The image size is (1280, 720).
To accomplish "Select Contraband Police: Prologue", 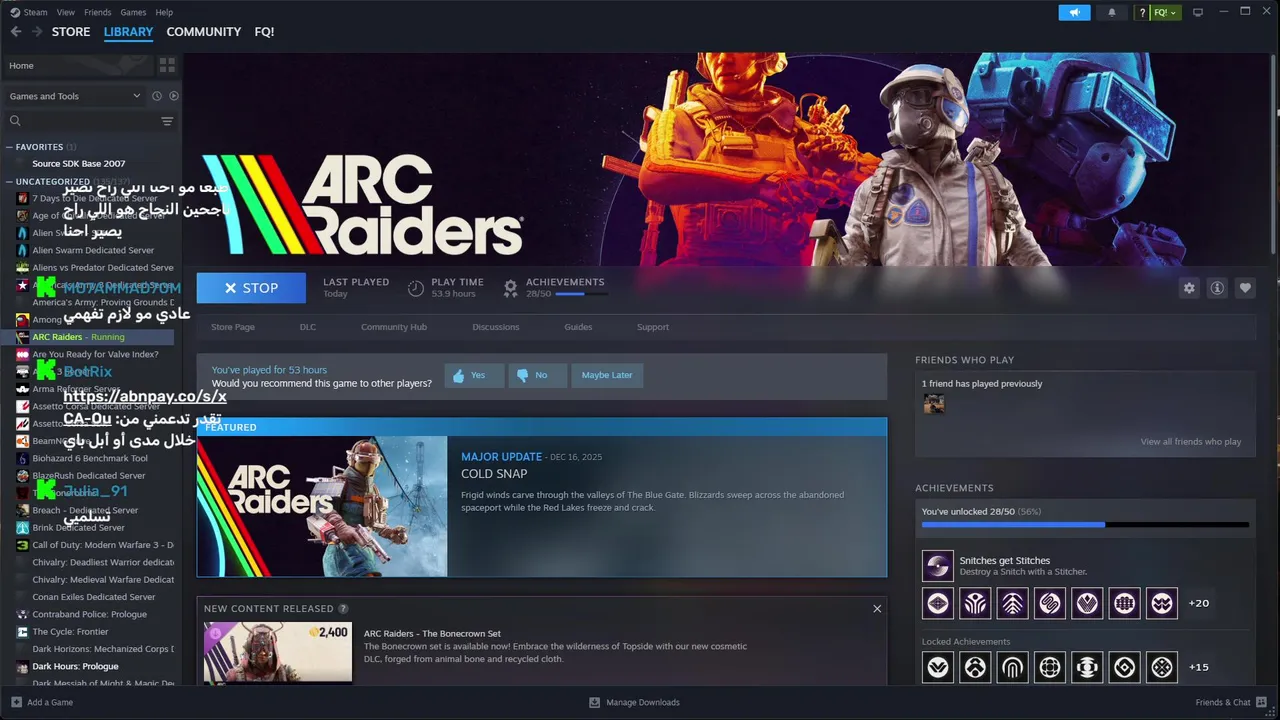I will (x=90, y=614).
